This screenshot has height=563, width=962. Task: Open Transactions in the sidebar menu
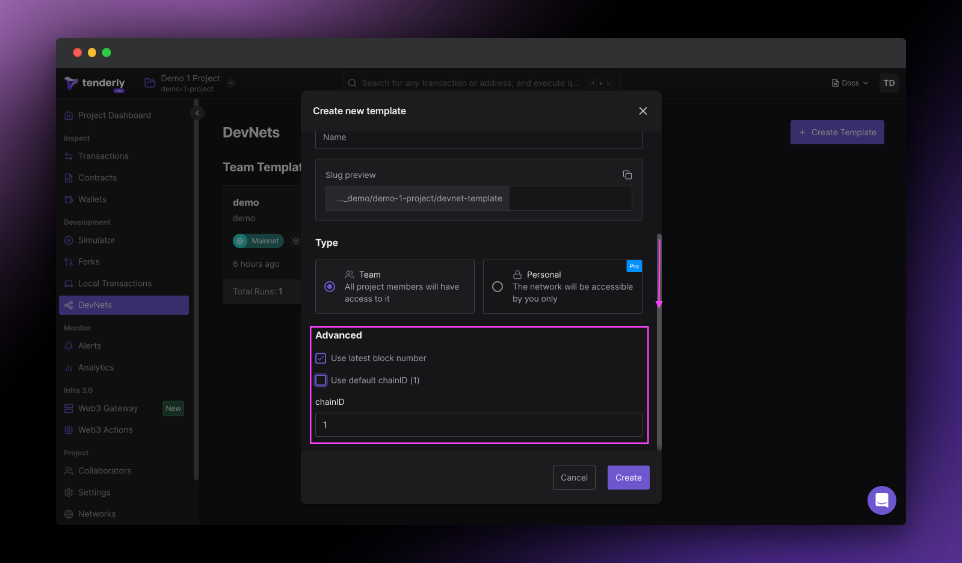[x=103, y=156]
